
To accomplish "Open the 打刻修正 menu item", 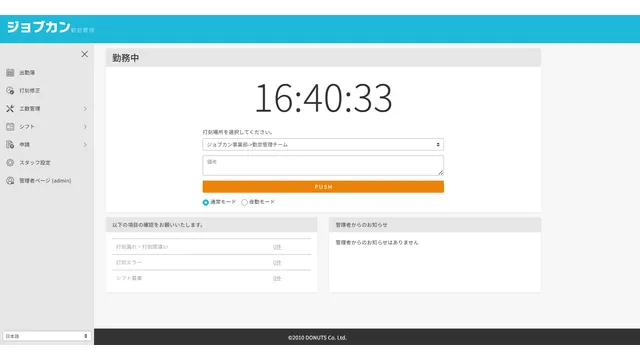I will (30, 91).
